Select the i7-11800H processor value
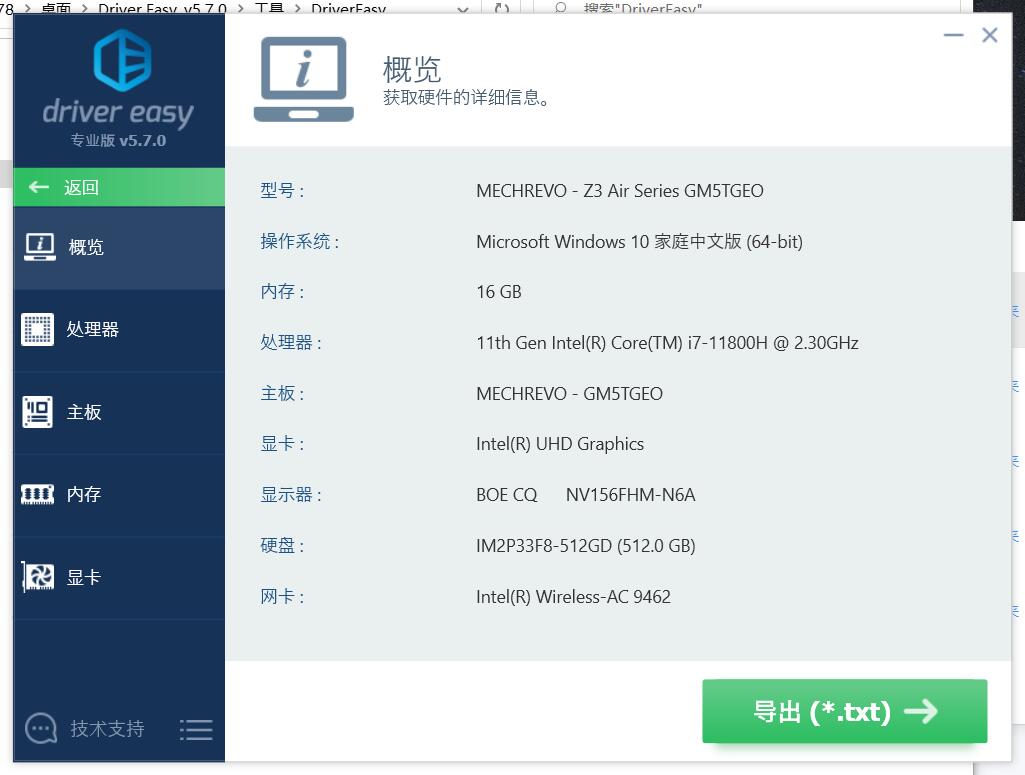The height and width of the screenshot is (775, 1025). 667,343
